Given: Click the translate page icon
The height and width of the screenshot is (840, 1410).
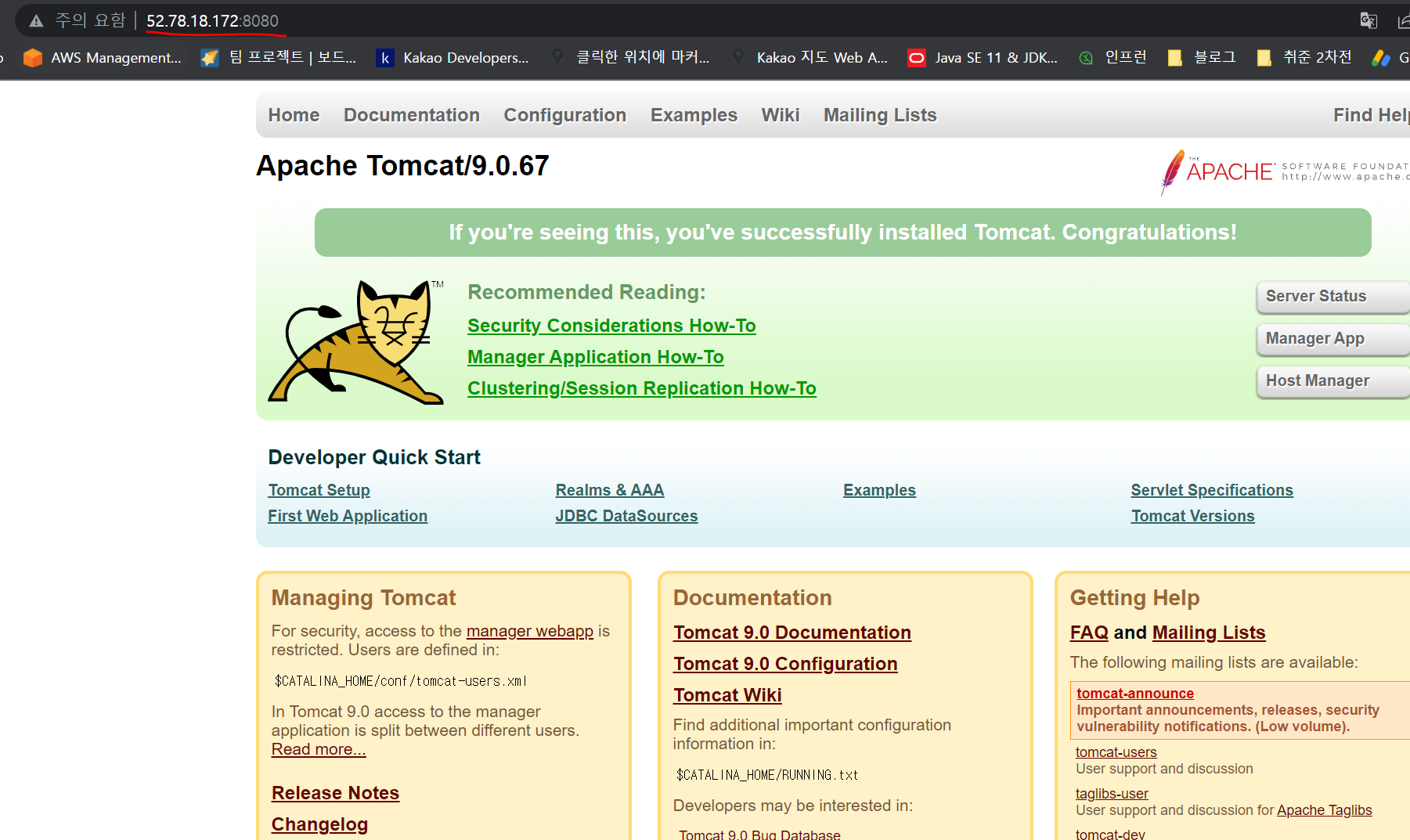Looking at the screenshot, I should point(1369,20).
